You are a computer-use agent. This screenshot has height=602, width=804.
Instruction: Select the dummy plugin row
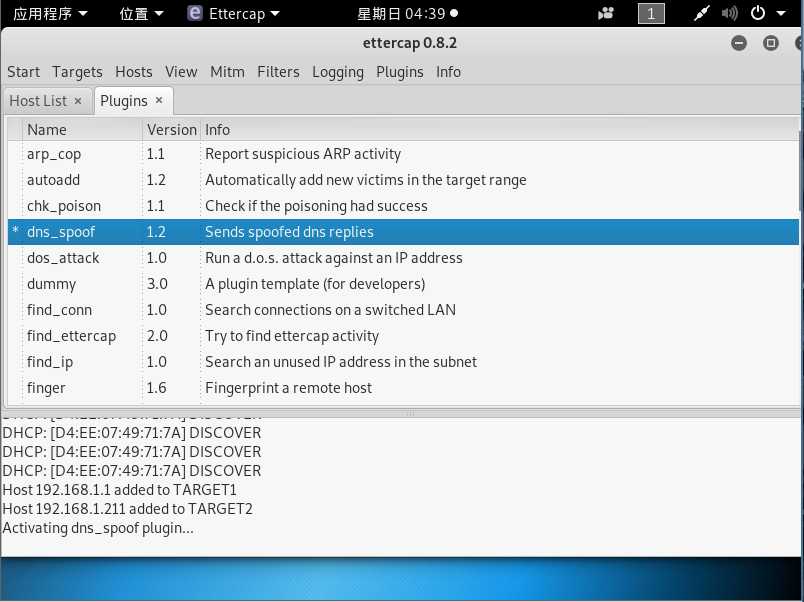coord(403,284)
